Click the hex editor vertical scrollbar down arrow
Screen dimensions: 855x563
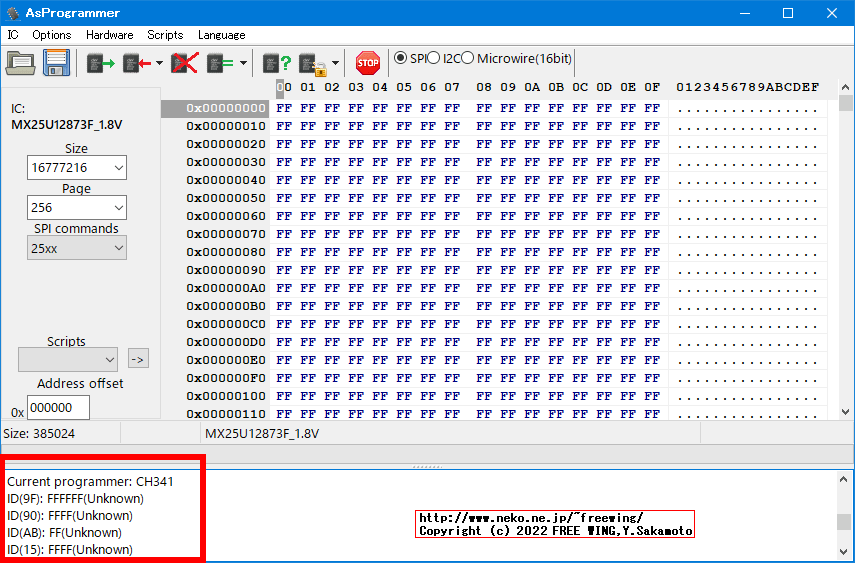point(846,412)
